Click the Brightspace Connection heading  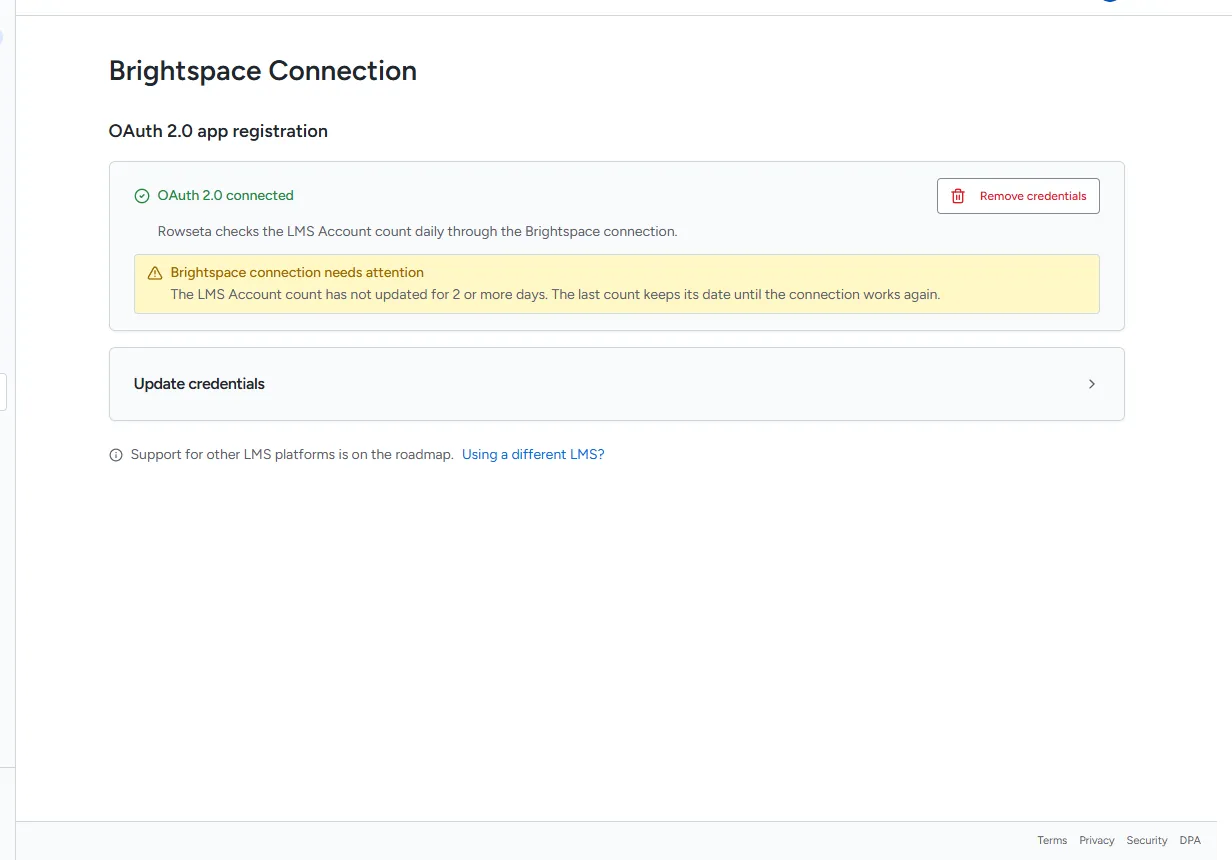[x=263, y=71]
